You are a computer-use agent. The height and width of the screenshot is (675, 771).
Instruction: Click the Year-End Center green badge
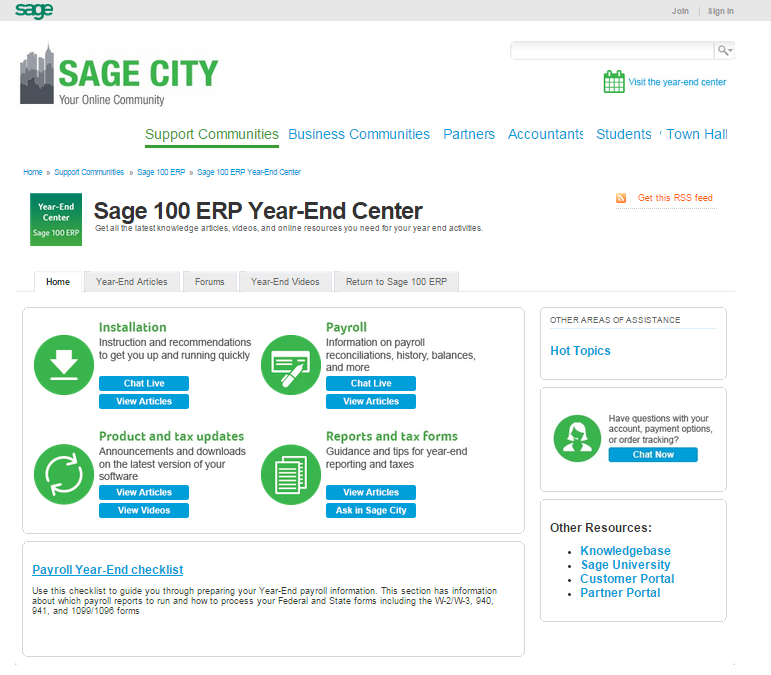coord(56,219)
